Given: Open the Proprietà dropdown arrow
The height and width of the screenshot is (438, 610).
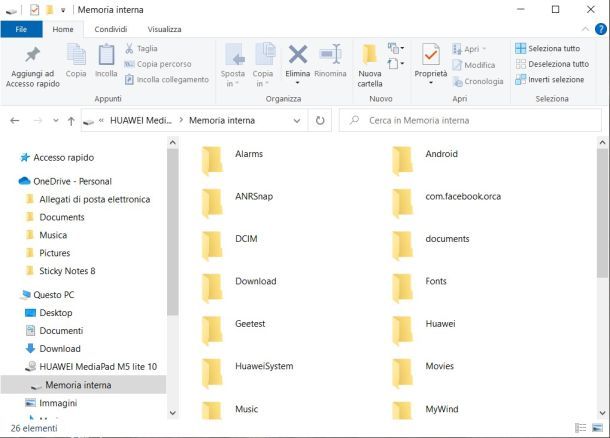Looking at the screenshot, I should [x=431, y=83].
